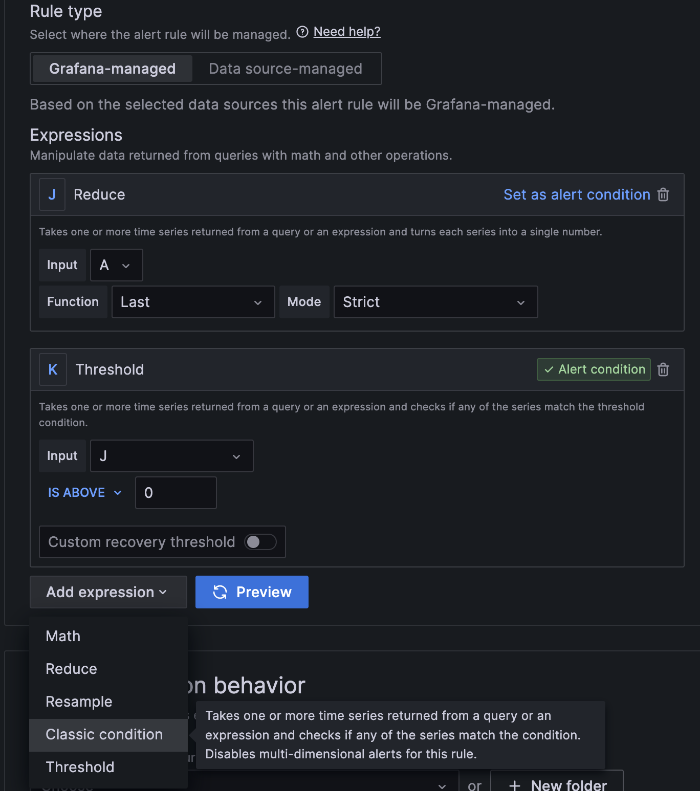Choose Reduce from the expression menu

coord(108,669)
